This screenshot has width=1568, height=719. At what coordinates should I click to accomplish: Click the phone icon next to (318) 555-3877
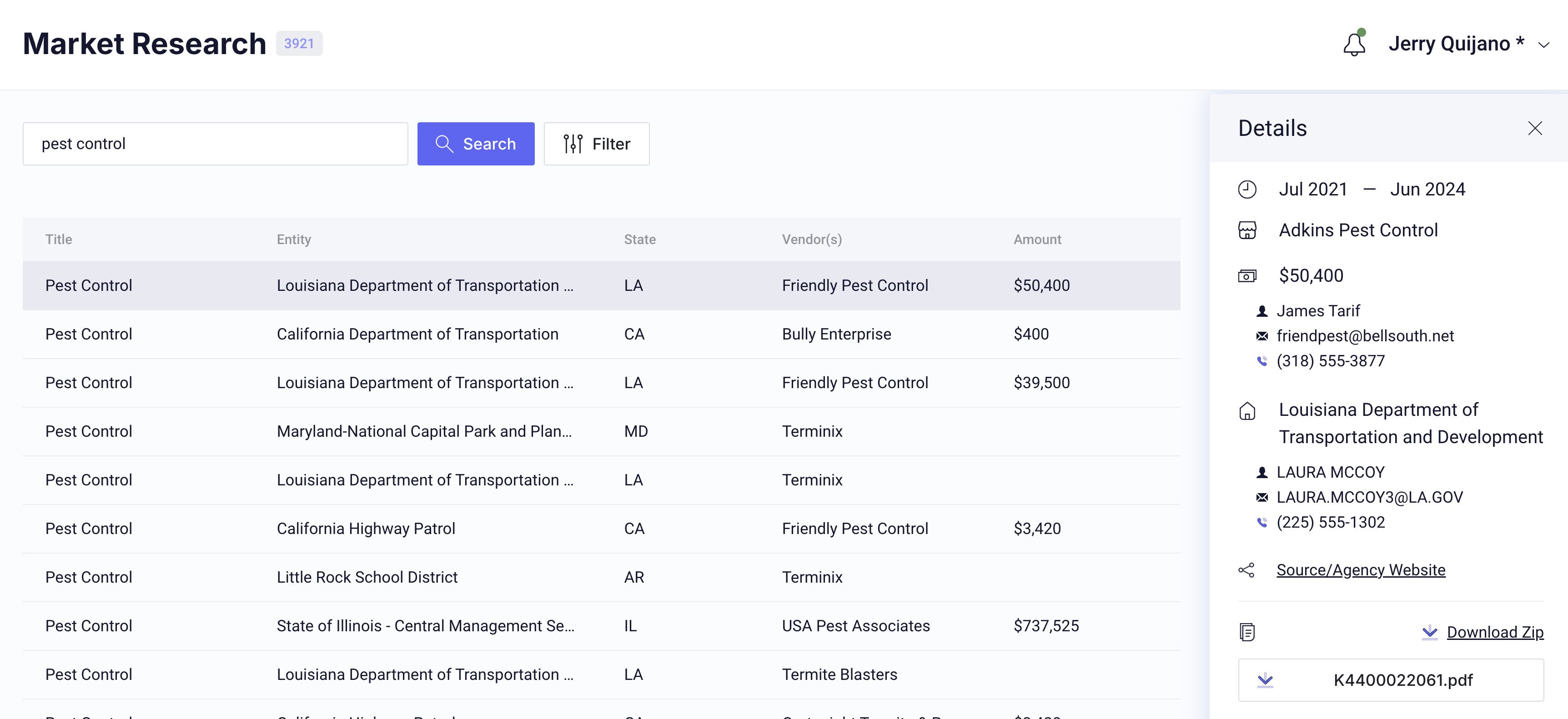click(1262, 361)
